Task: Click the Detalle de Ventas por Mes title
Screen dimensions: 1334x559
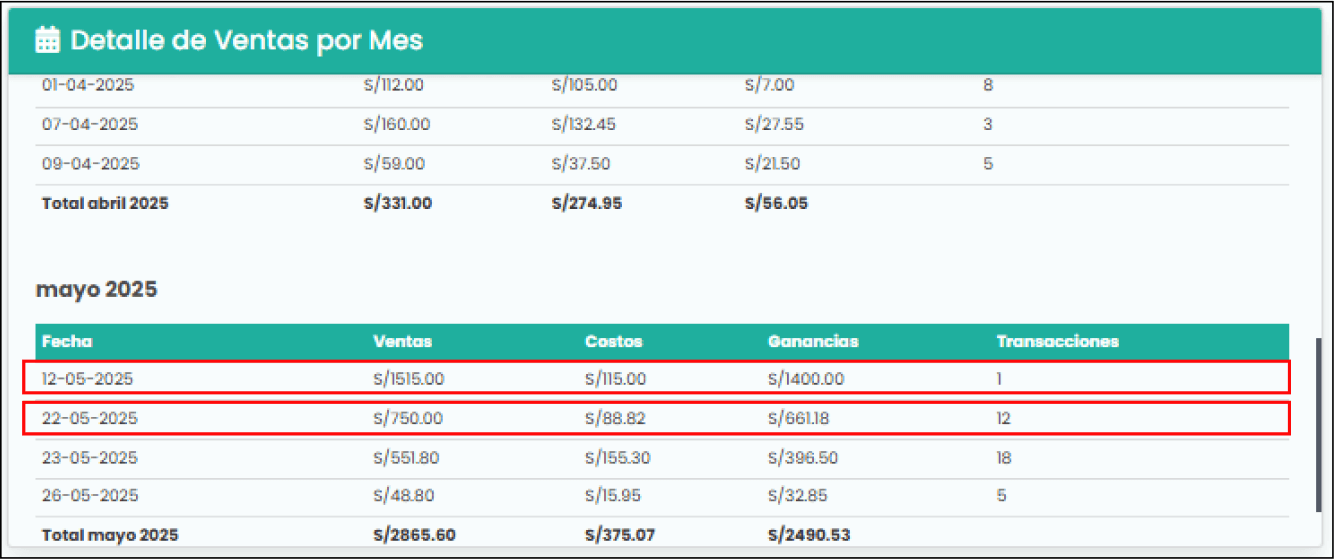Action: tap(246, 40)
